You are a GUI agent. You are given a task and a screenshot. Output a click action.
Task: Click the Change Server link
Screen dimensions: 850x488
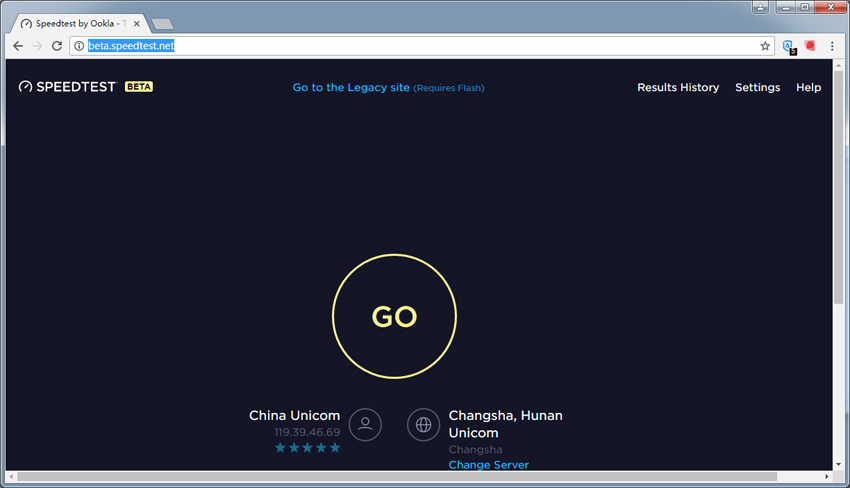click(x=488, y=465)
